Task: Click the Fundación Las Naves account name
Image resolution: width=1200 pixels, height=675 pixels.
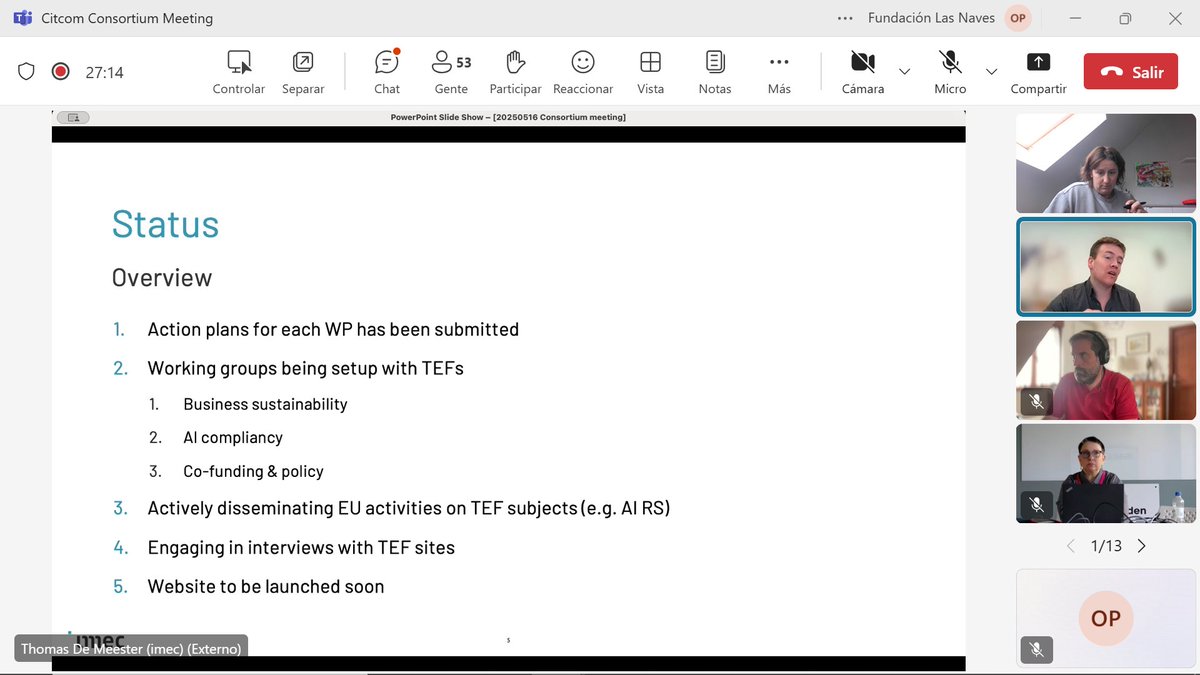Action: coord(931,18)
